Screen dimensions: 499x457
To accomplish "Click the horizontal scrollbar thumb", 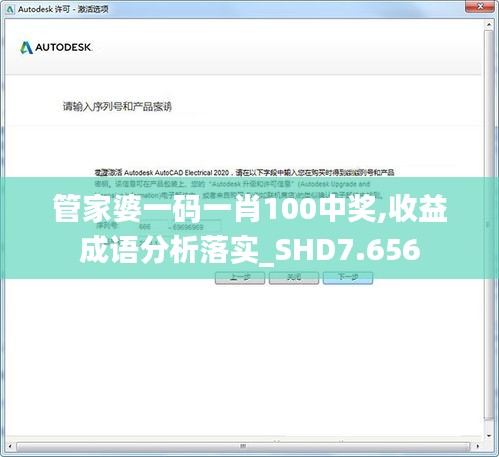I will coord(243,446).
